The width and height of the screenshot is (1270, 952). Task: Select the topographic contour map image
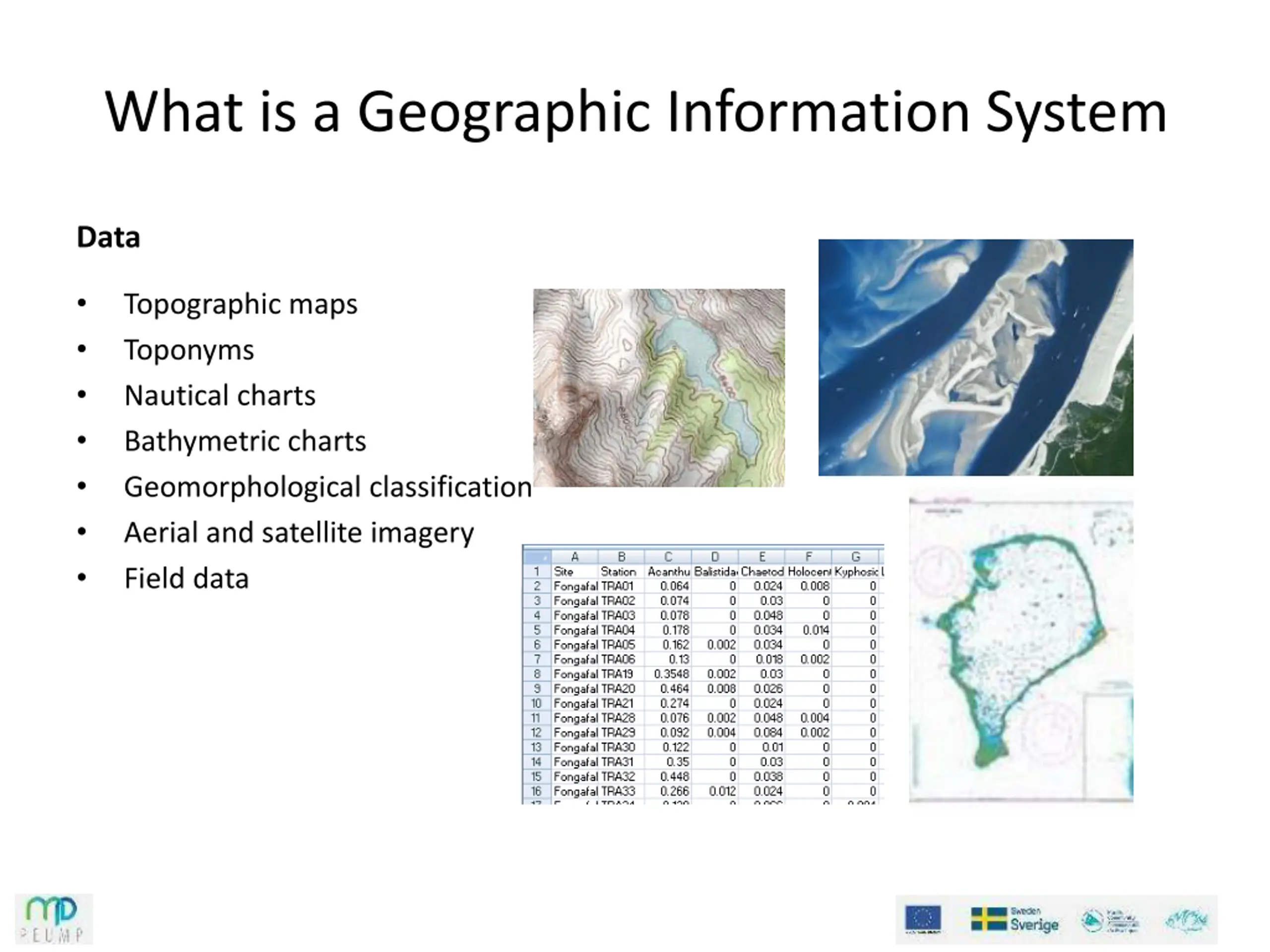658,388
